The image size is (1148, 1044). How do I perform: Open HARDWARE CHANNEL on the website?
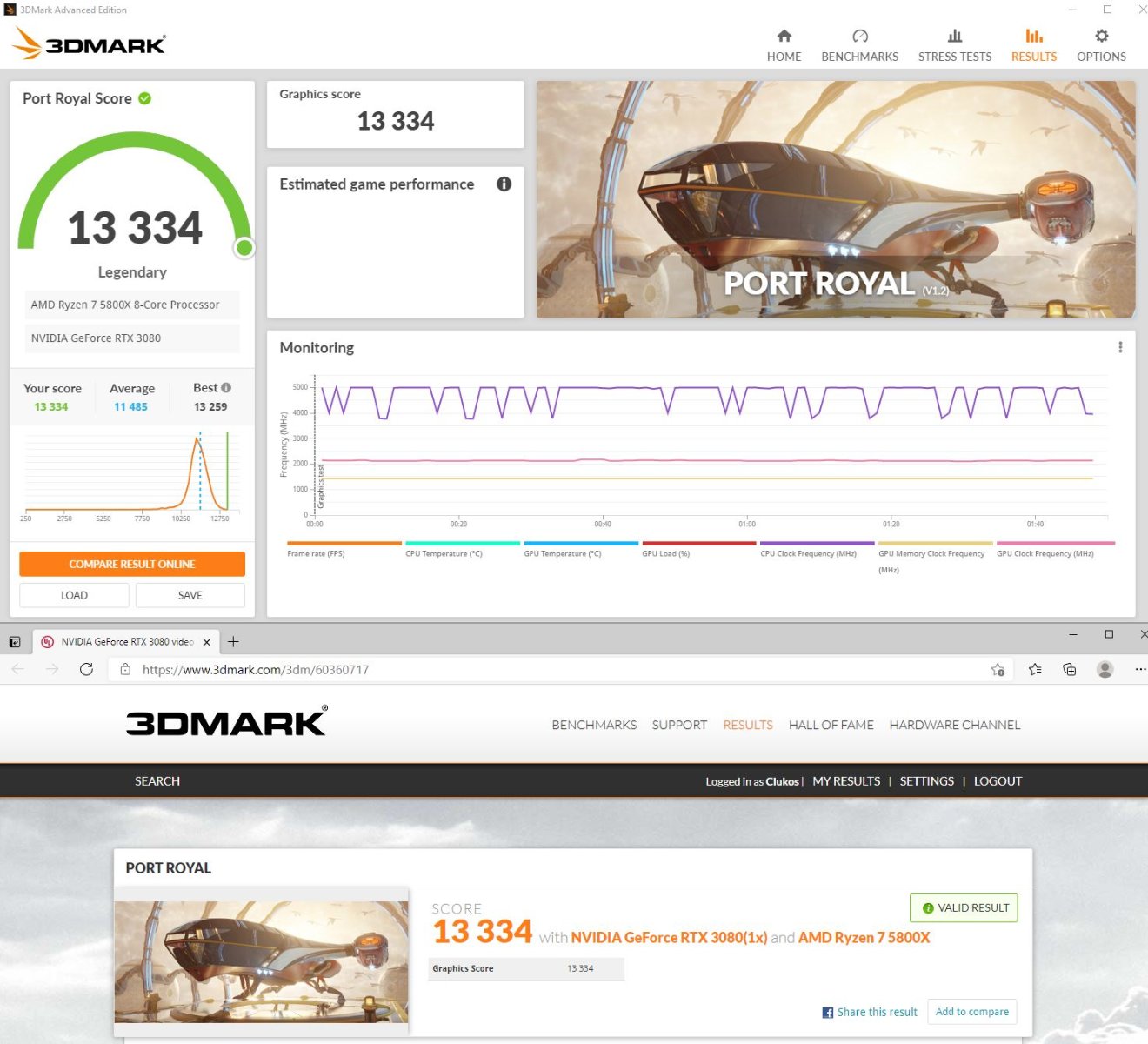point(954,725)
